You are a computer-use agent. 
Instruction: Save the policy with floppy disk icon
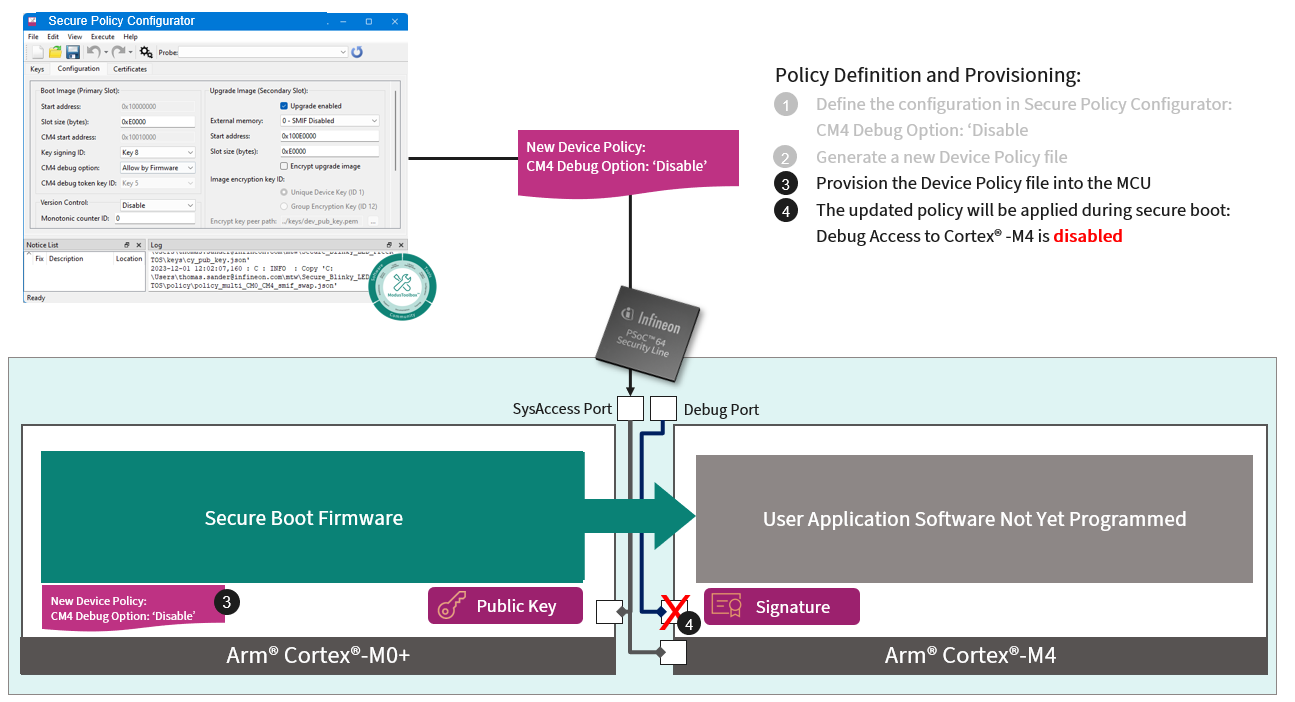[x=73, y=52]
